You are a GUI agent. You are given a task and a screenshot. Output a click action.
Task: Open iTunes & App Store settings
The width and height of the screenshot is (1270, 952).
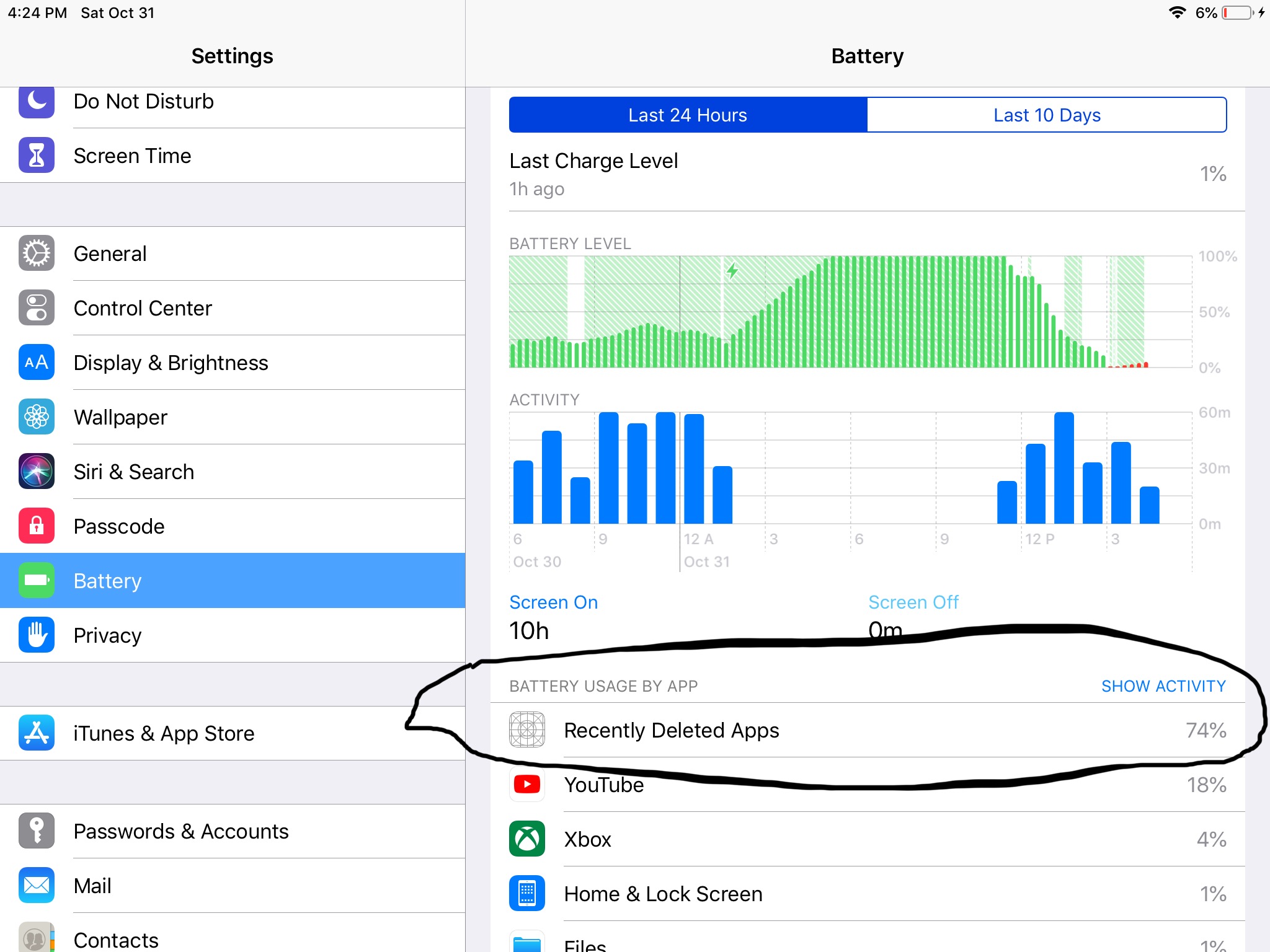pos(164,733)
